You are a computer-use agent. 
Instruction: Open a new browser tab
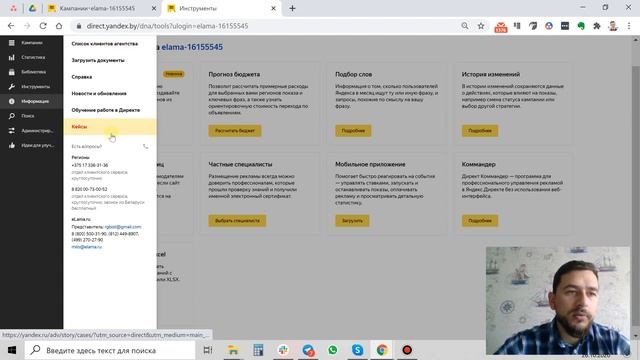tap(292, 8)
